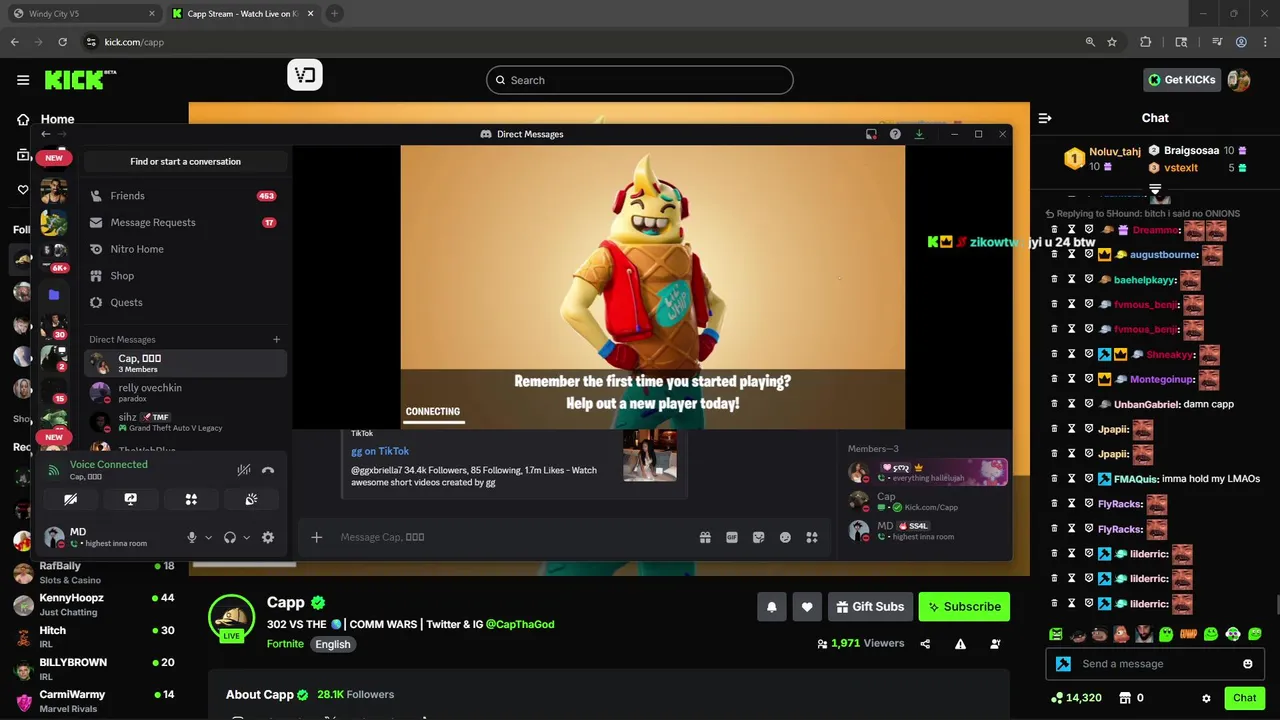
Task: Open @CapThaGod link in stream title
Action: 520,624
